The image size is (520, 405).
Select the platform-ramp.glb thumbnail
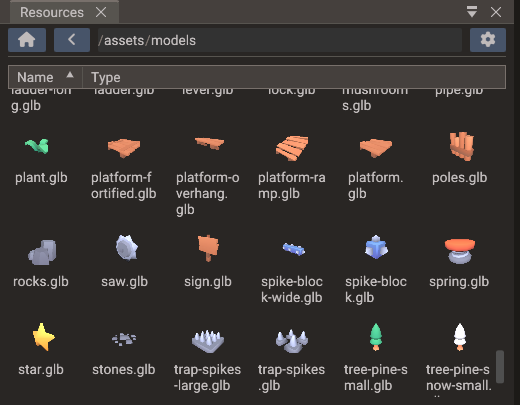tap(292, 148)
